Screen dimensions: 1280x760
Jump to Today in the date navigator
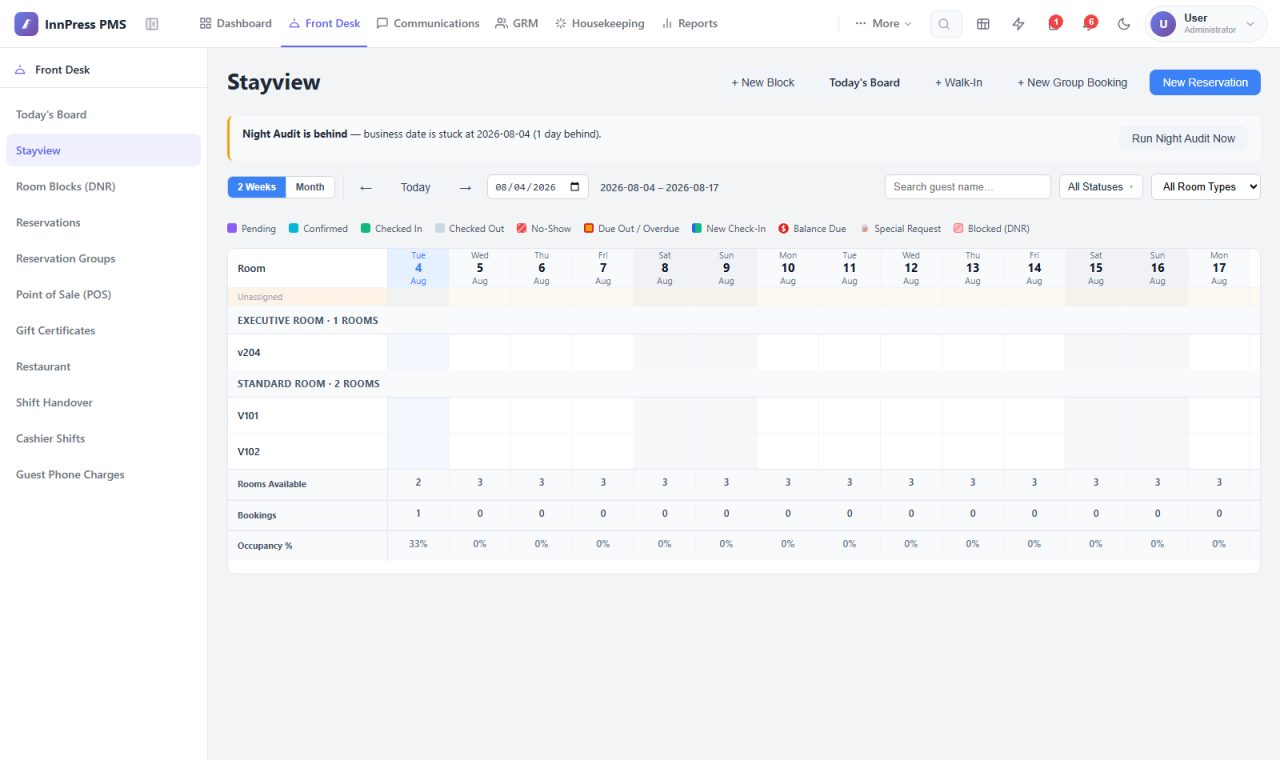click(x=415, y=187)
